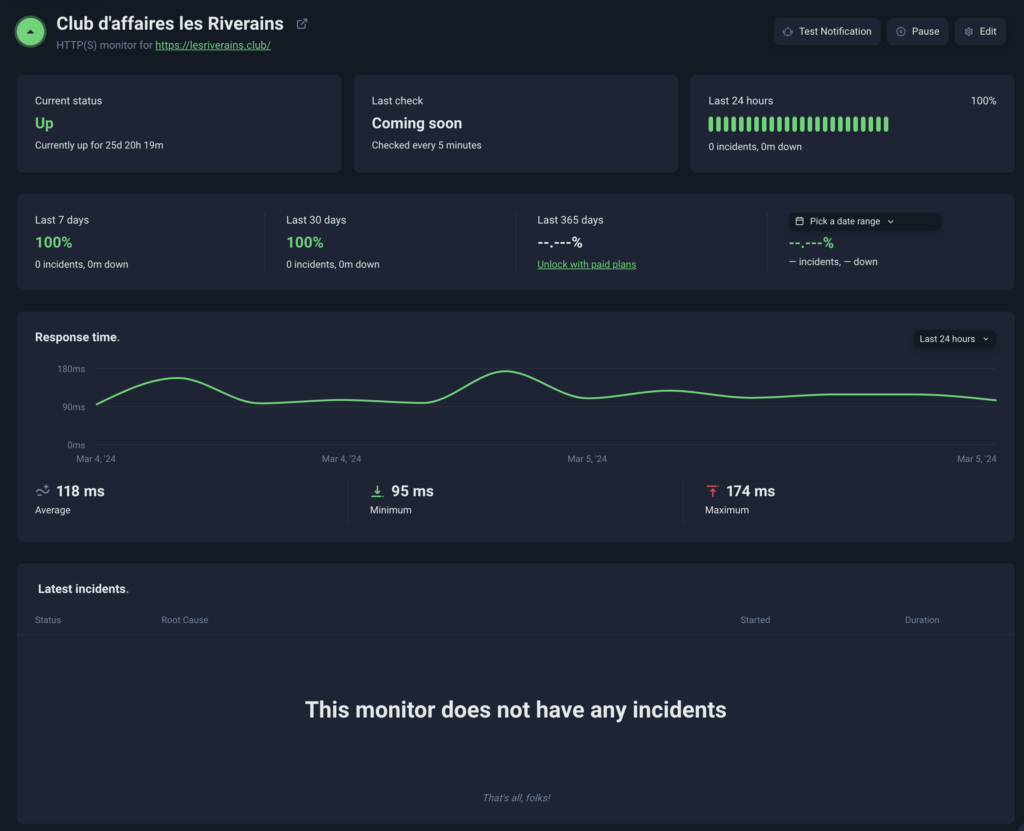Open the lesriverains.club URL link
Viewport: 1024px width, 831px height.
point(213,46)
